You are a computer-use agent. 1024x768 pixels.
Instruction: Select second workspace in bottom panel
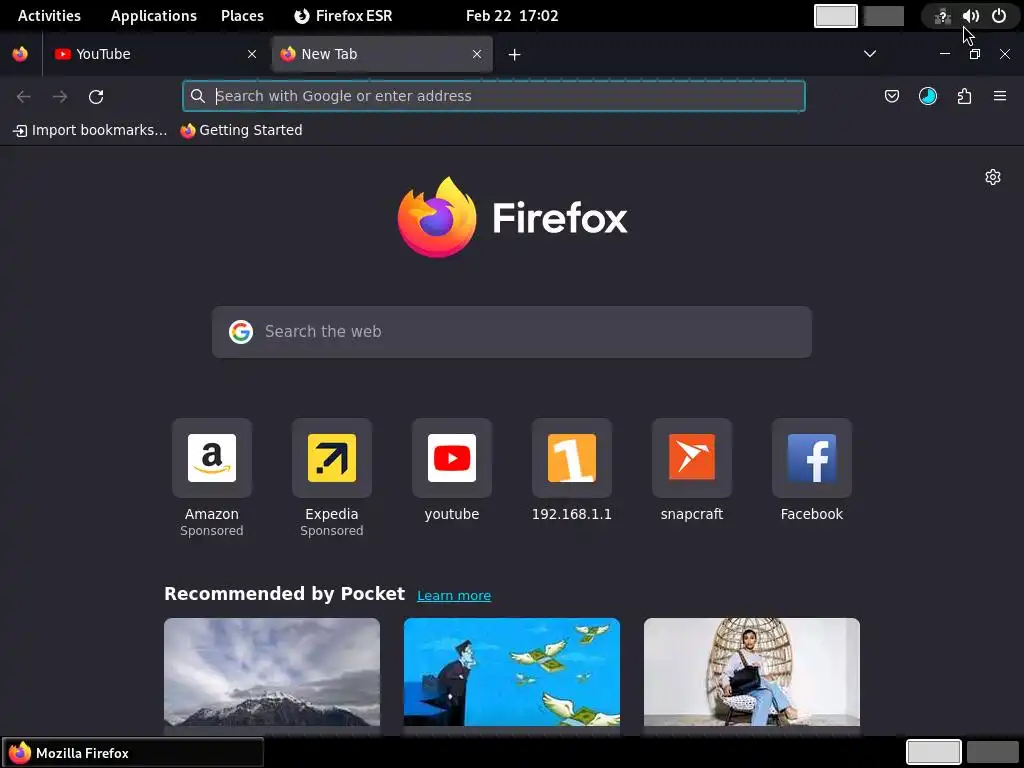coord(993,753)
